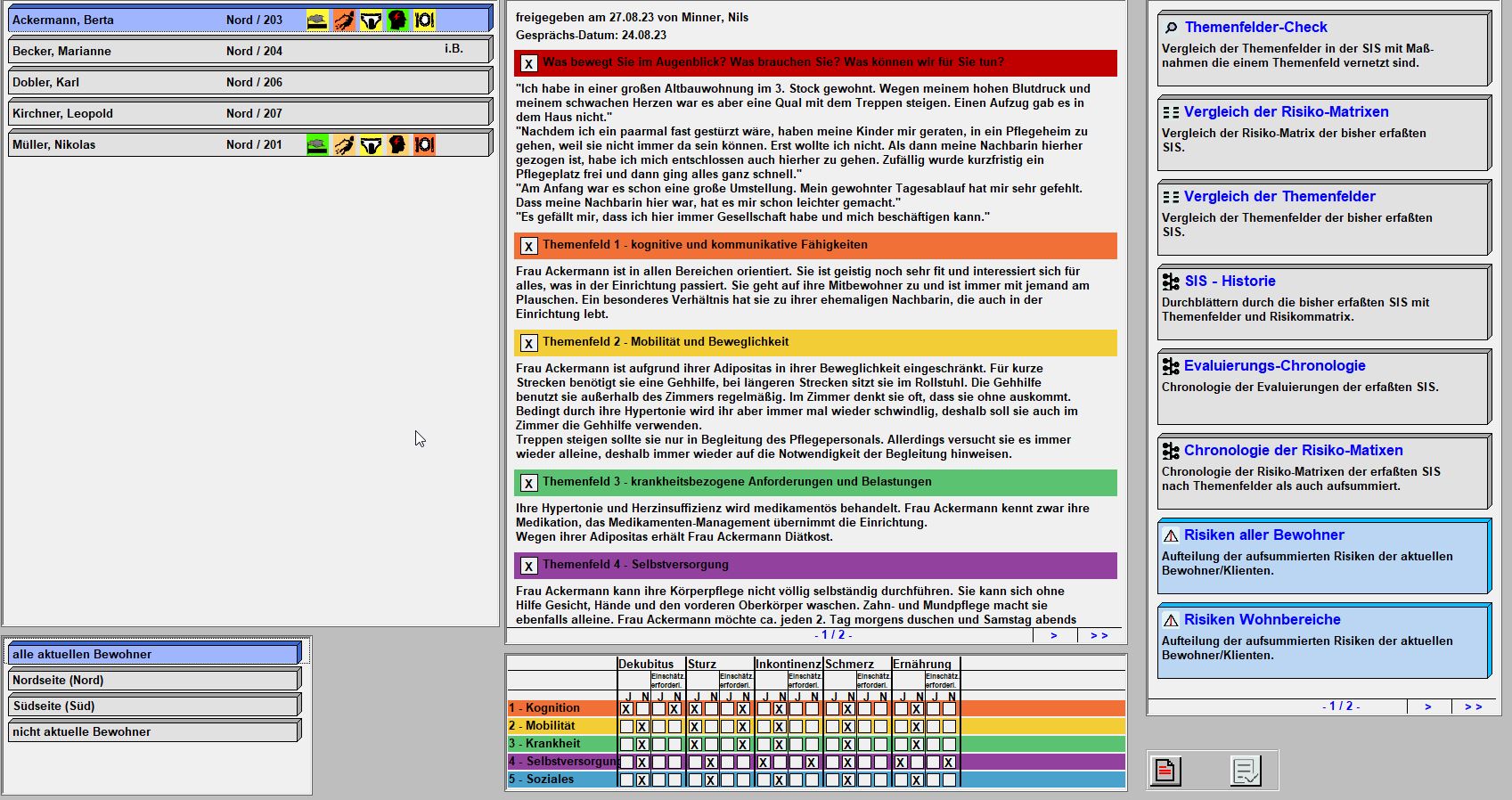Open the checklist document icon
1512x800 pixels.
(x=1246, y=771)
